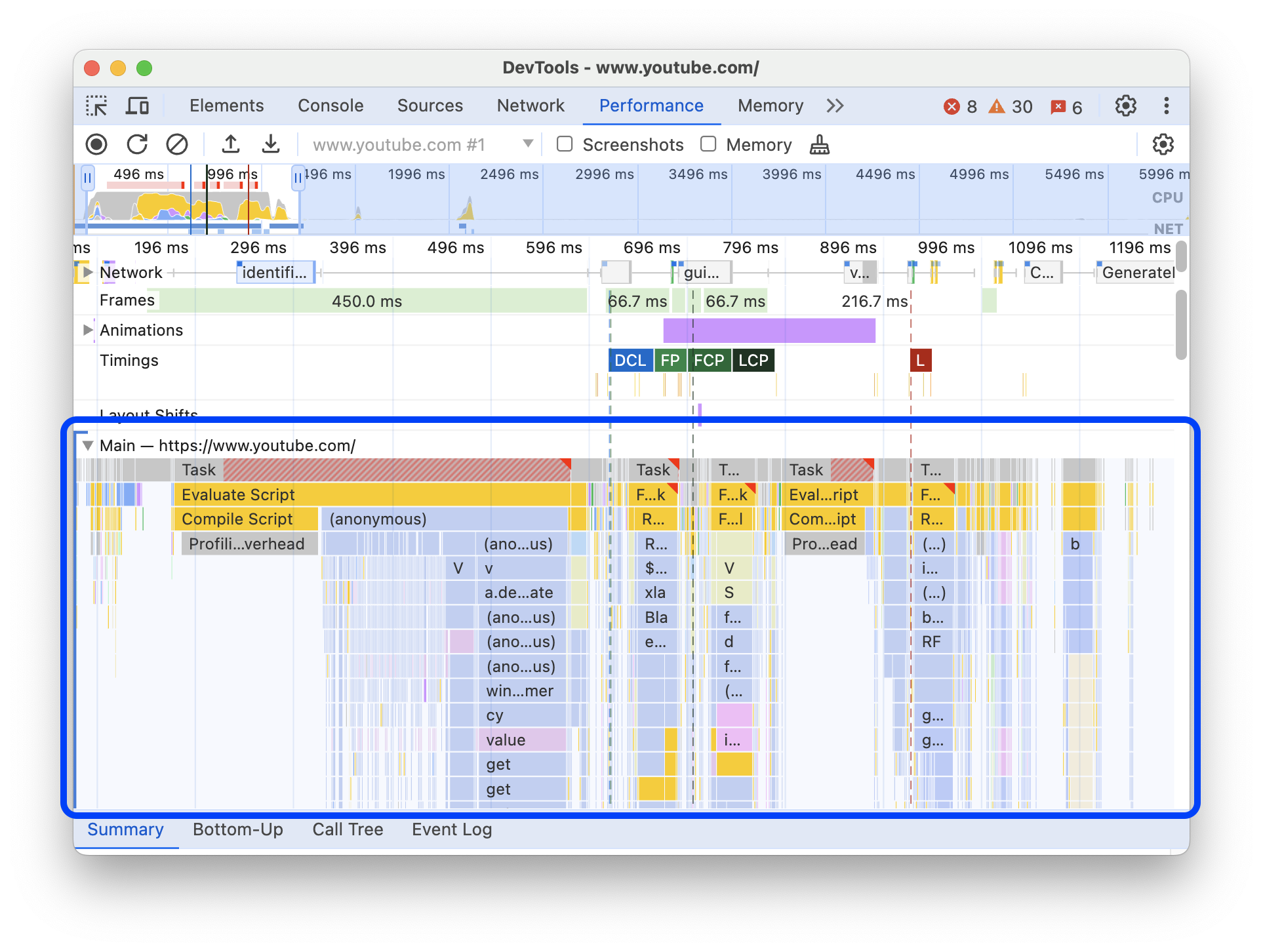This screenshot has height=952, width=1263.
Task: Select the Performance tab
Action: (651, 104)
